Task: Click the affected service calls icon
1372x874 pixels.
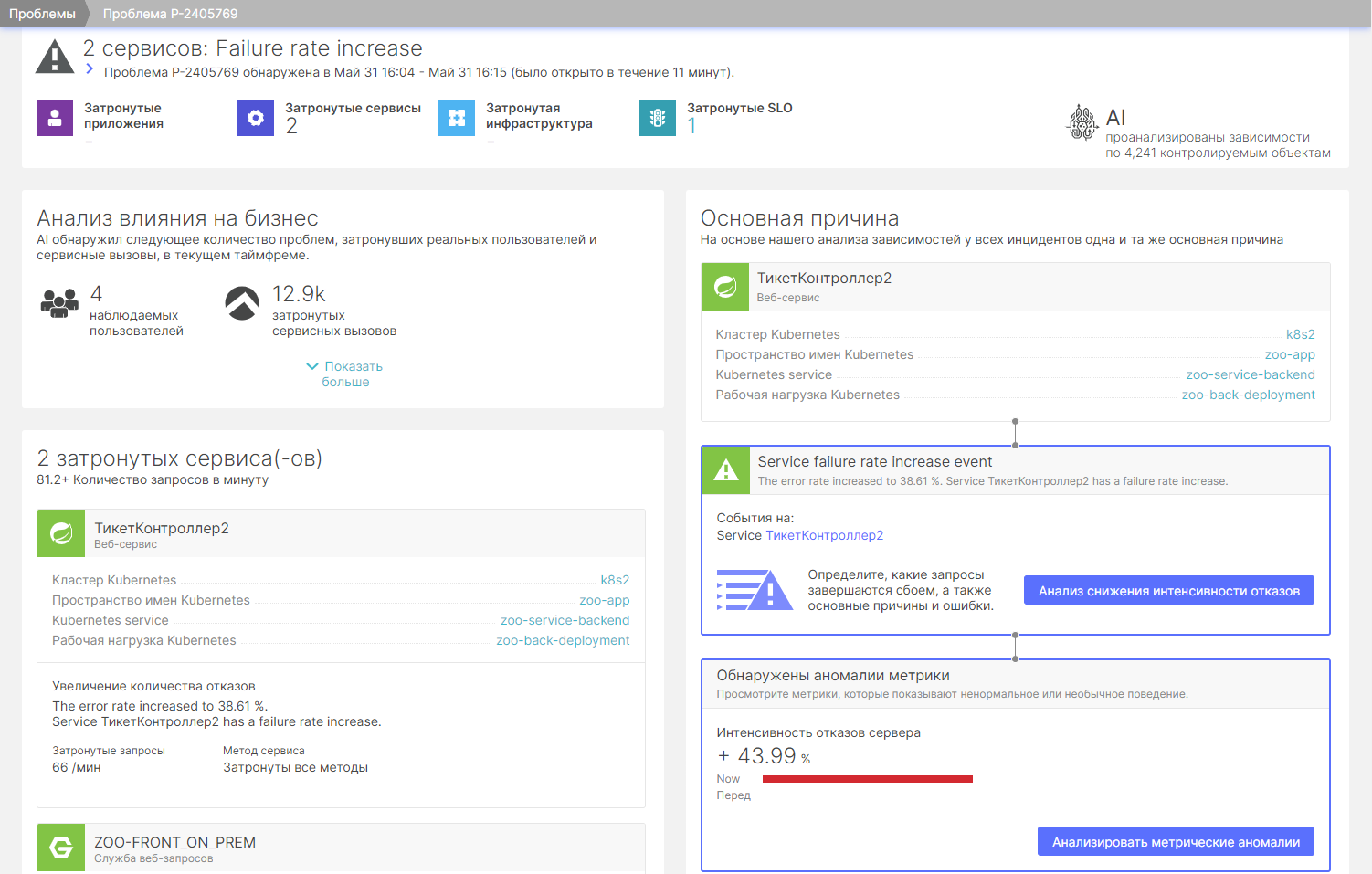Action: tap(242, 303)
